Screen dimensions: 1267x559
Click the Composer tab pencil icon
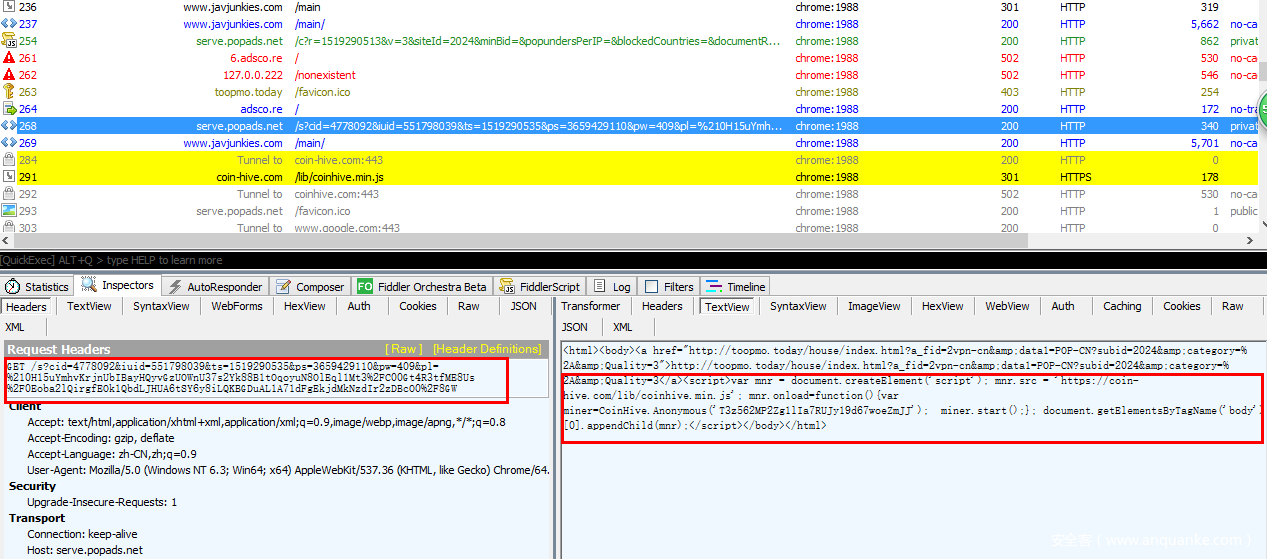[x=284, y=286]
